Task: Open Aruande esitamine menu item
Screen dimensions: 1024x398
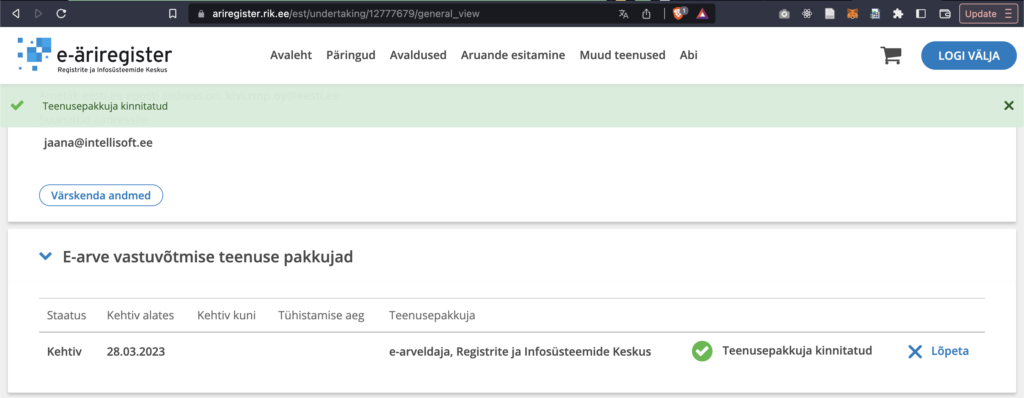Action: pos(513,55)
